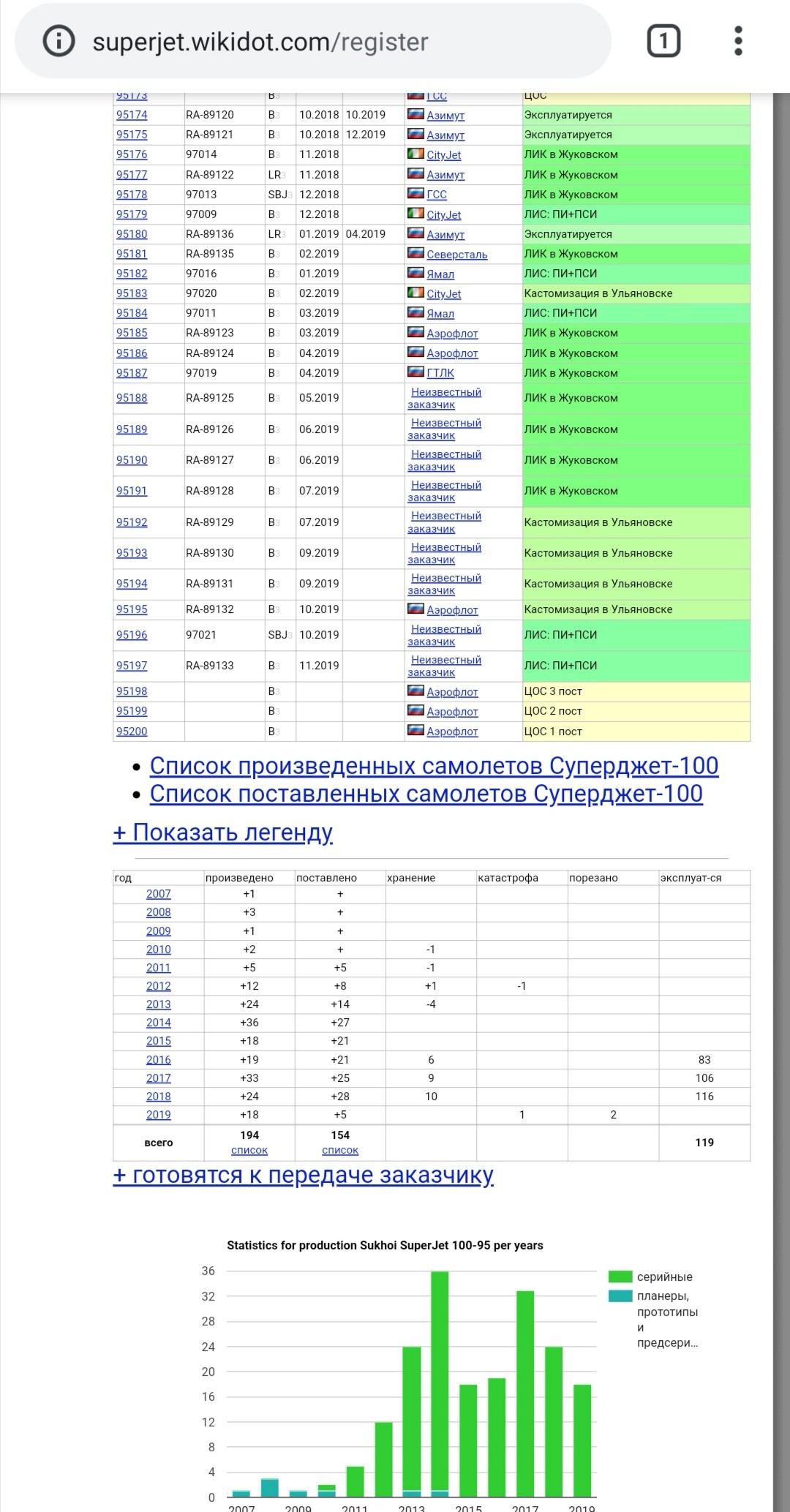This screenshot has width=790, height=1512.
Task: Tap the superjet.wikidot.com/register address bar
Action: [313, 41]
